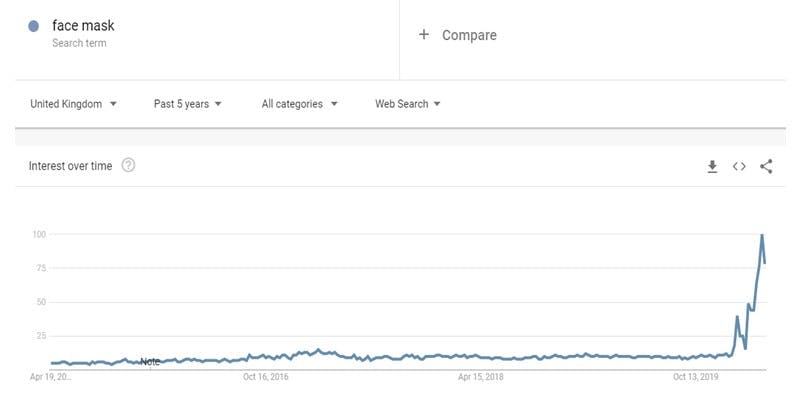Click the blue dot beside face mask
This screenshot has width=800, height=400.
coord(34,26)
